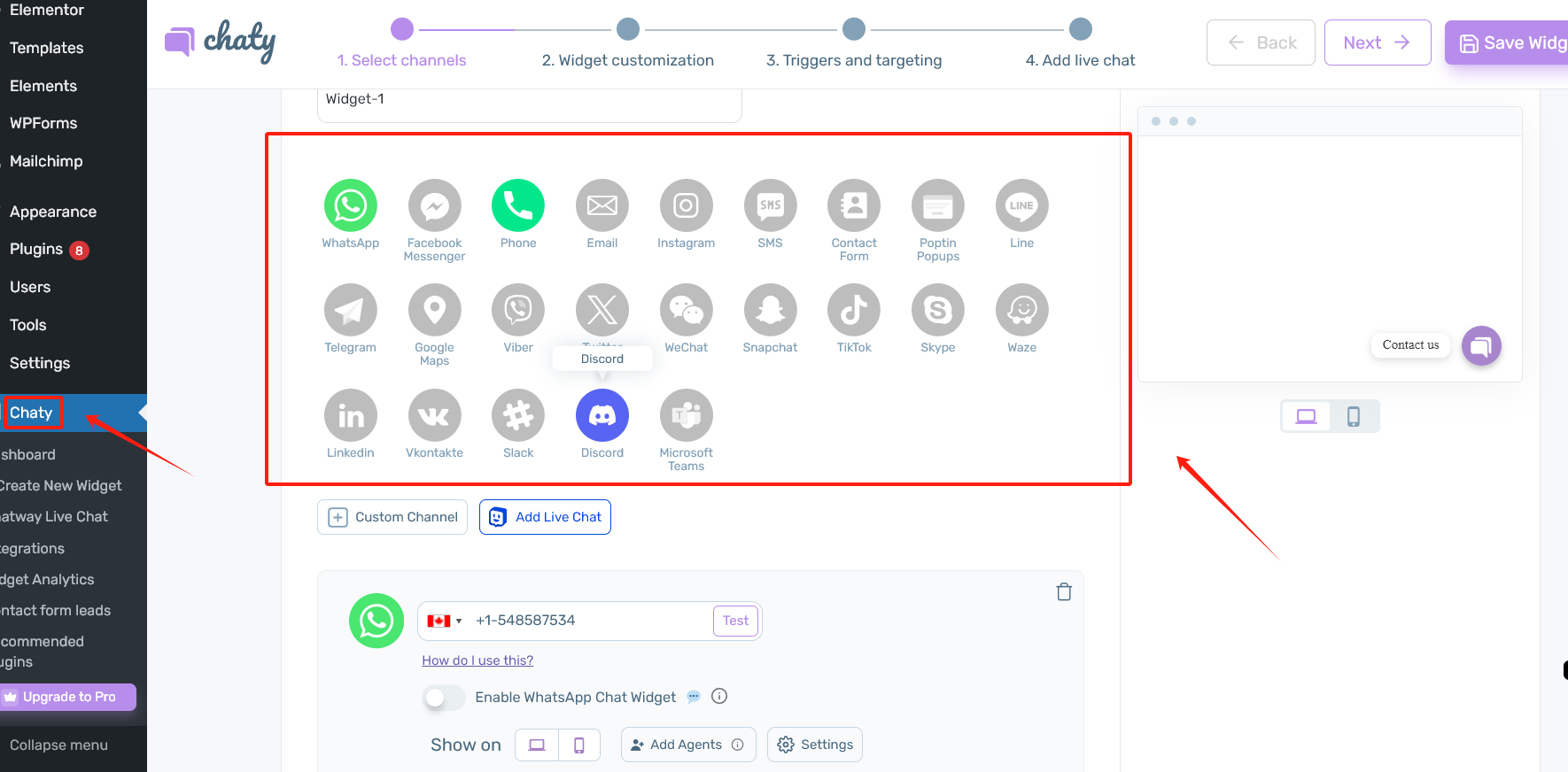Add the Snapchat channel
Viewport: 1568px width, 772px height.
[x=770, y=310]
